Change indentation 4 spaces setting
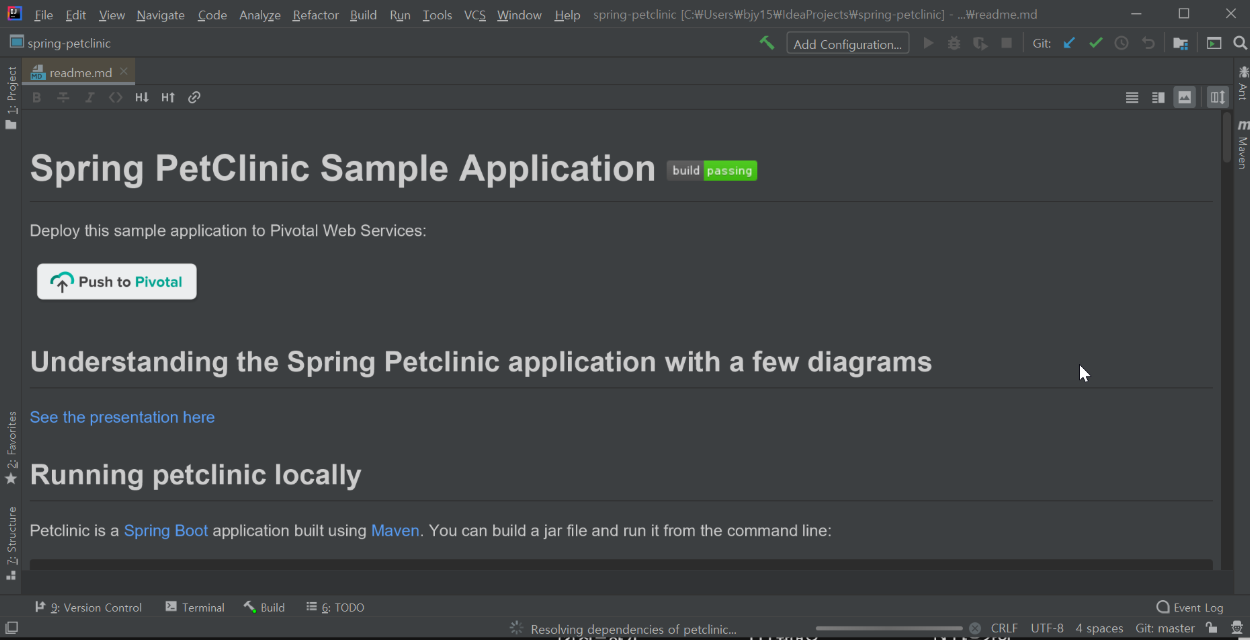The height and width of the screenshot is (640, 1250). click(1099, 628)
